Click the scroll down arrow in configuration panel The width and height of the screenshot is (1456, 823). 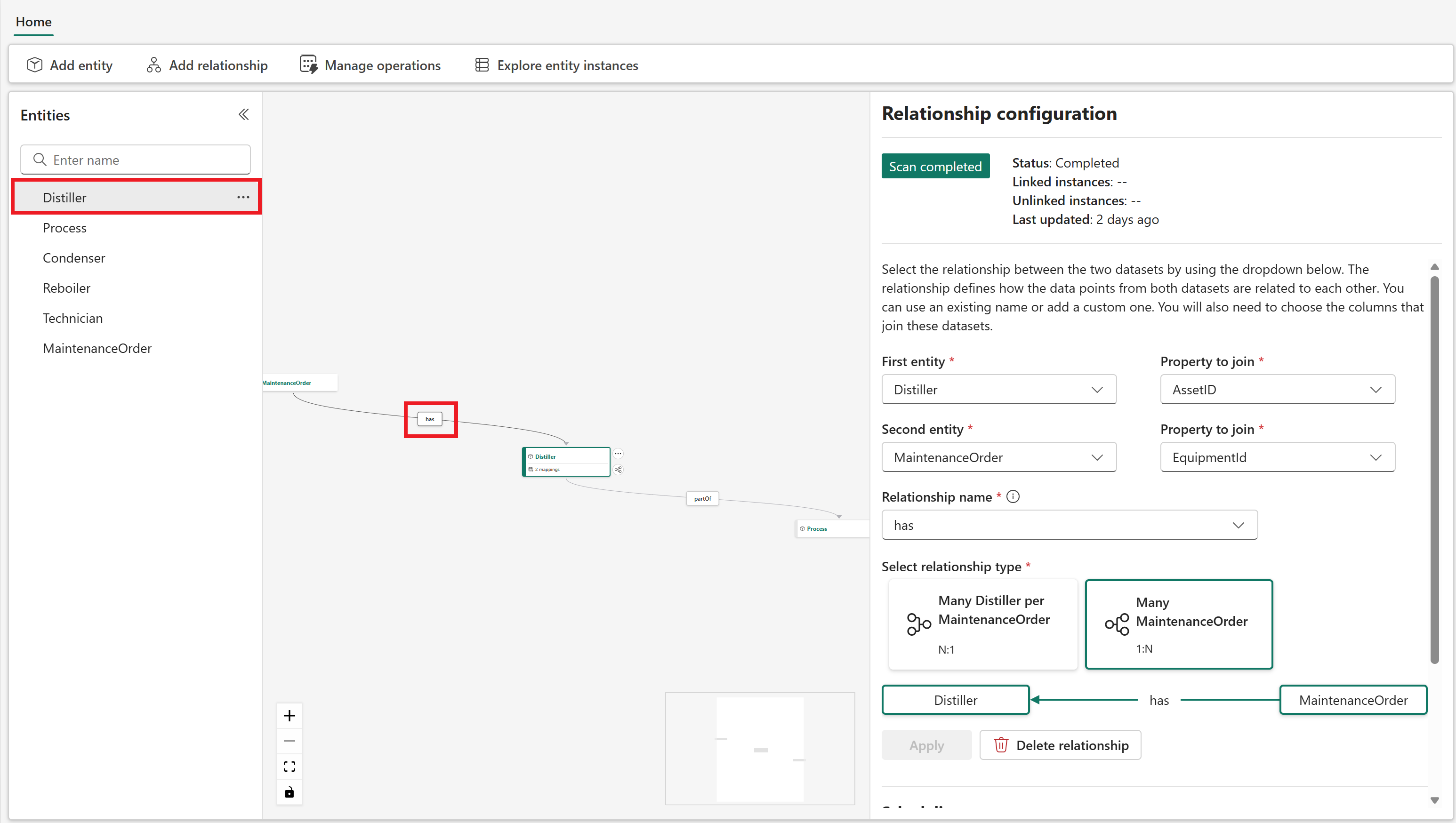tap(1434, 800)
